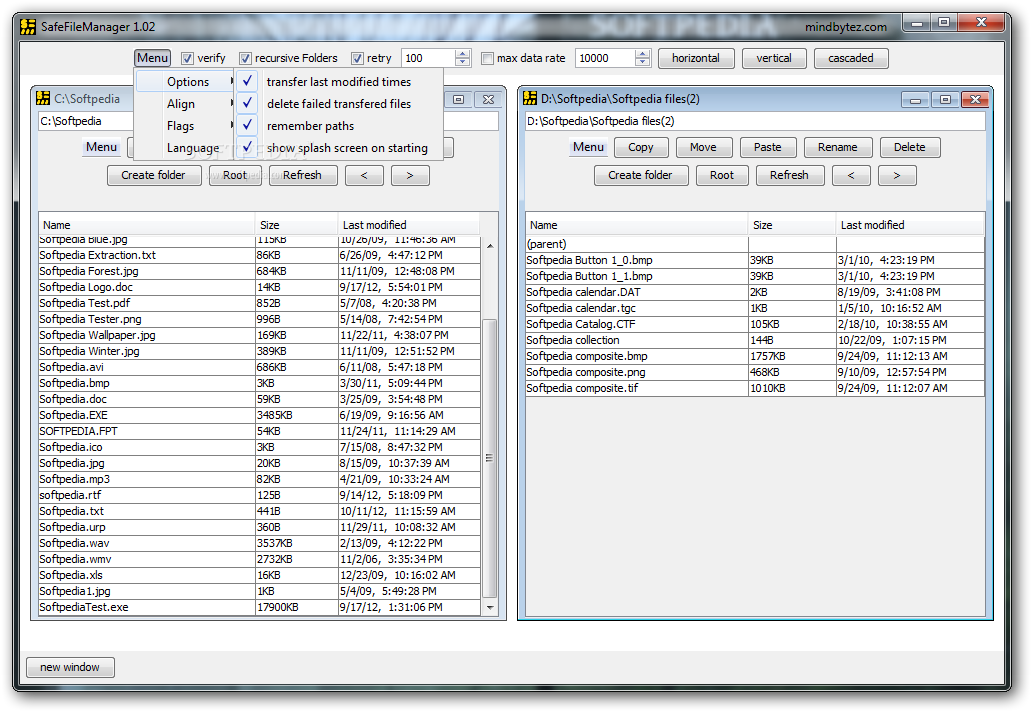This screenshot has width=1032, height=712.
Task: Increase retry count with up arrow
Action: click(x=463, y=54)
